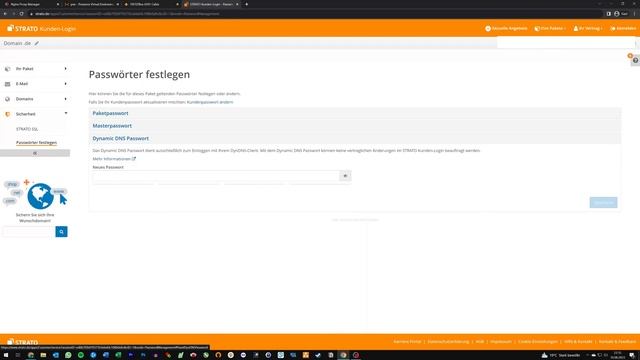Expand the Ihr Paket sidebar menu
This screenshot has width=640, height=360.
coord(36,69)
